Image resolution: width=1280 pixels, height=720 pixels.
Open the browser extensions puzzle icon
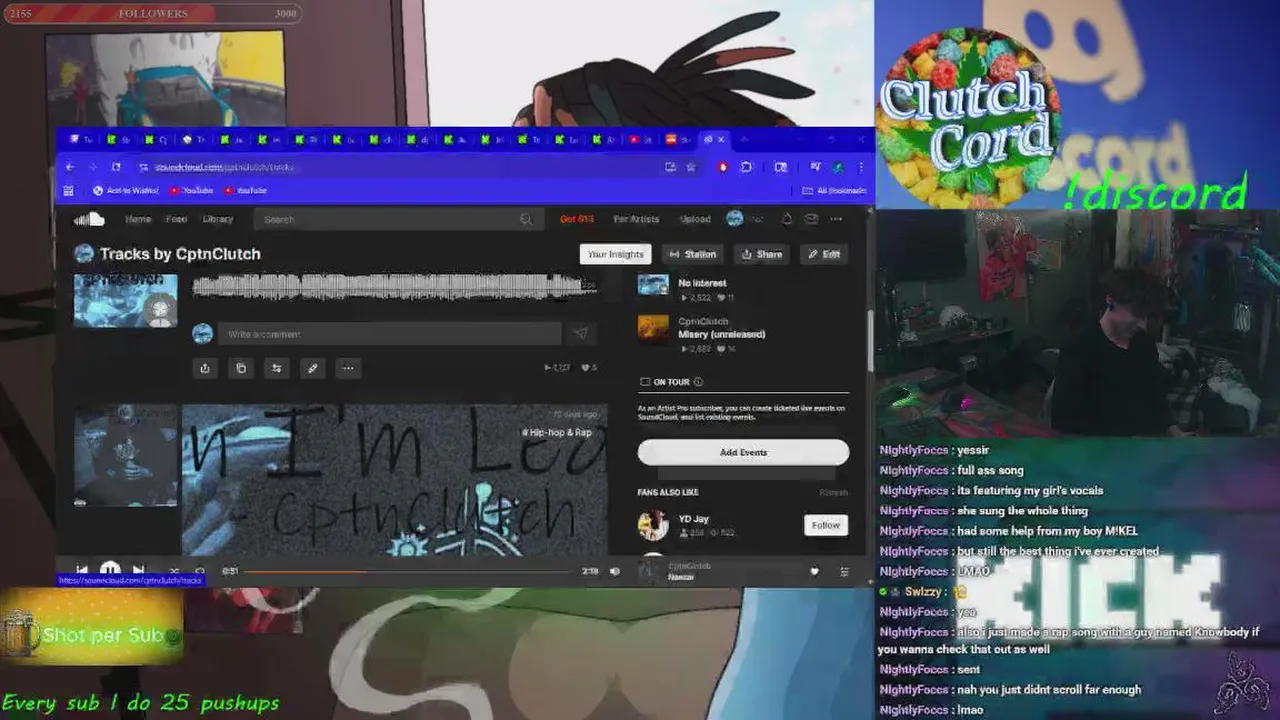[x=746, y=167]
